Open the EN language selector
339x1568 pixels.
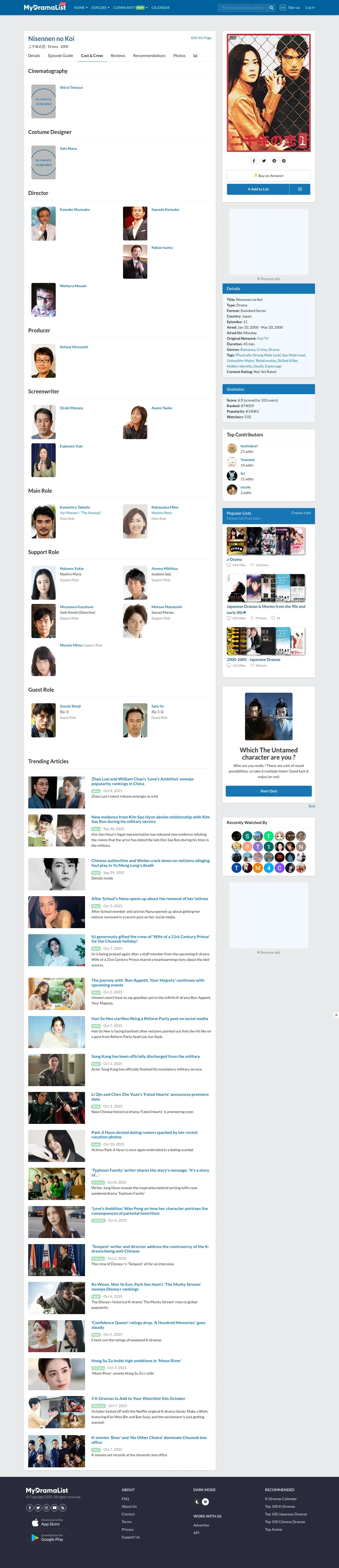[282, 8]
